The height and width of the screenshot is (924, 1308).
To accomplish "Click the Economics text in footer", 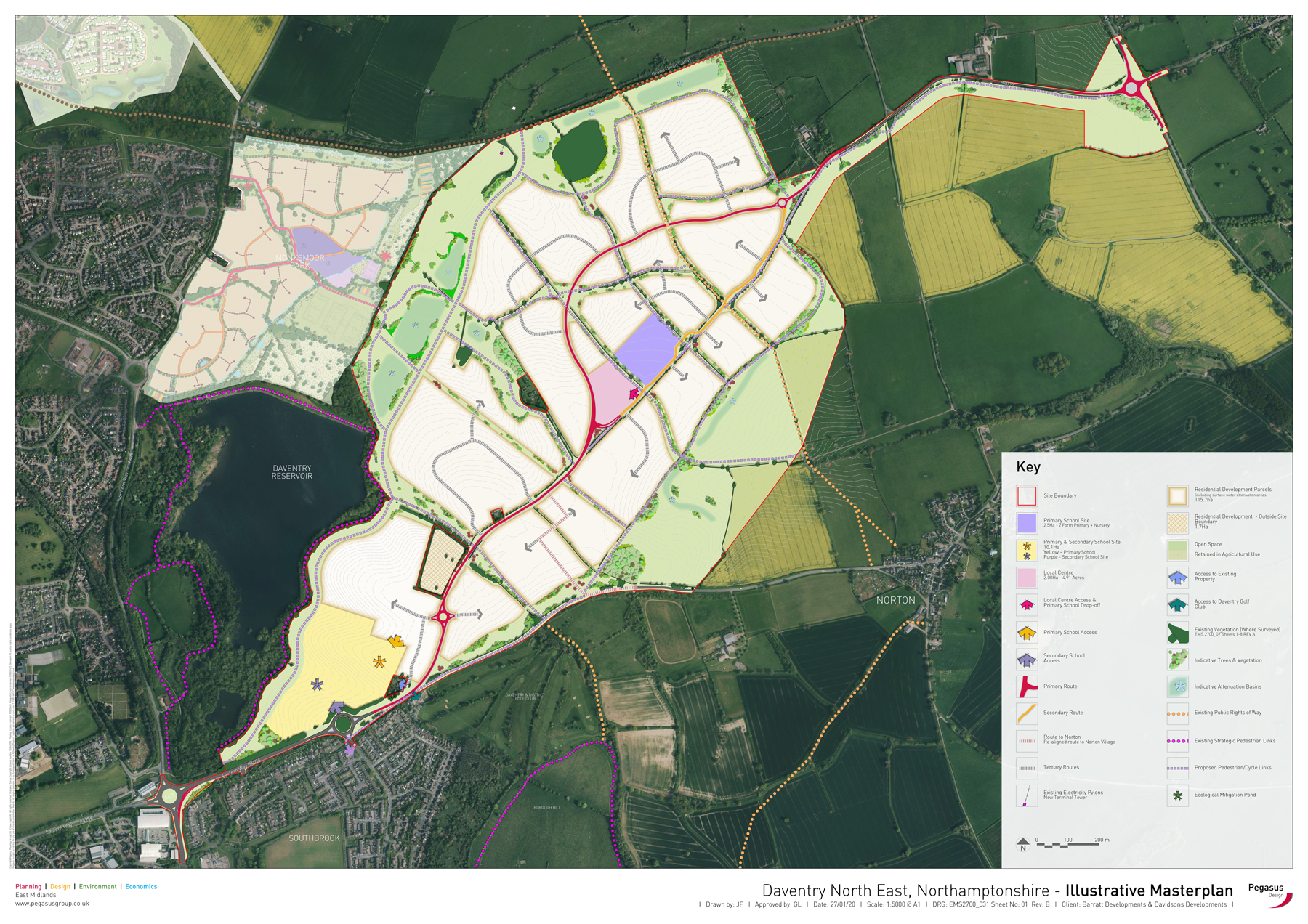I will pyautogui.click(x=141, y=886).
